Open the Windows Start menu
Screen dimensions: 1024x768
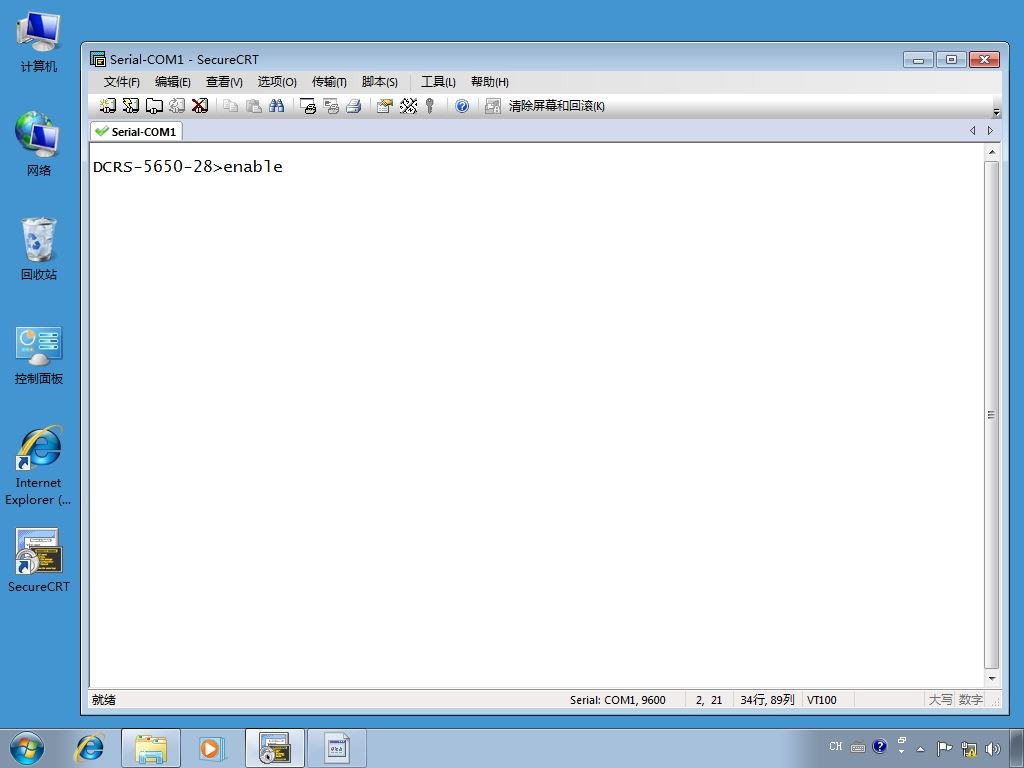coord(27,748)
